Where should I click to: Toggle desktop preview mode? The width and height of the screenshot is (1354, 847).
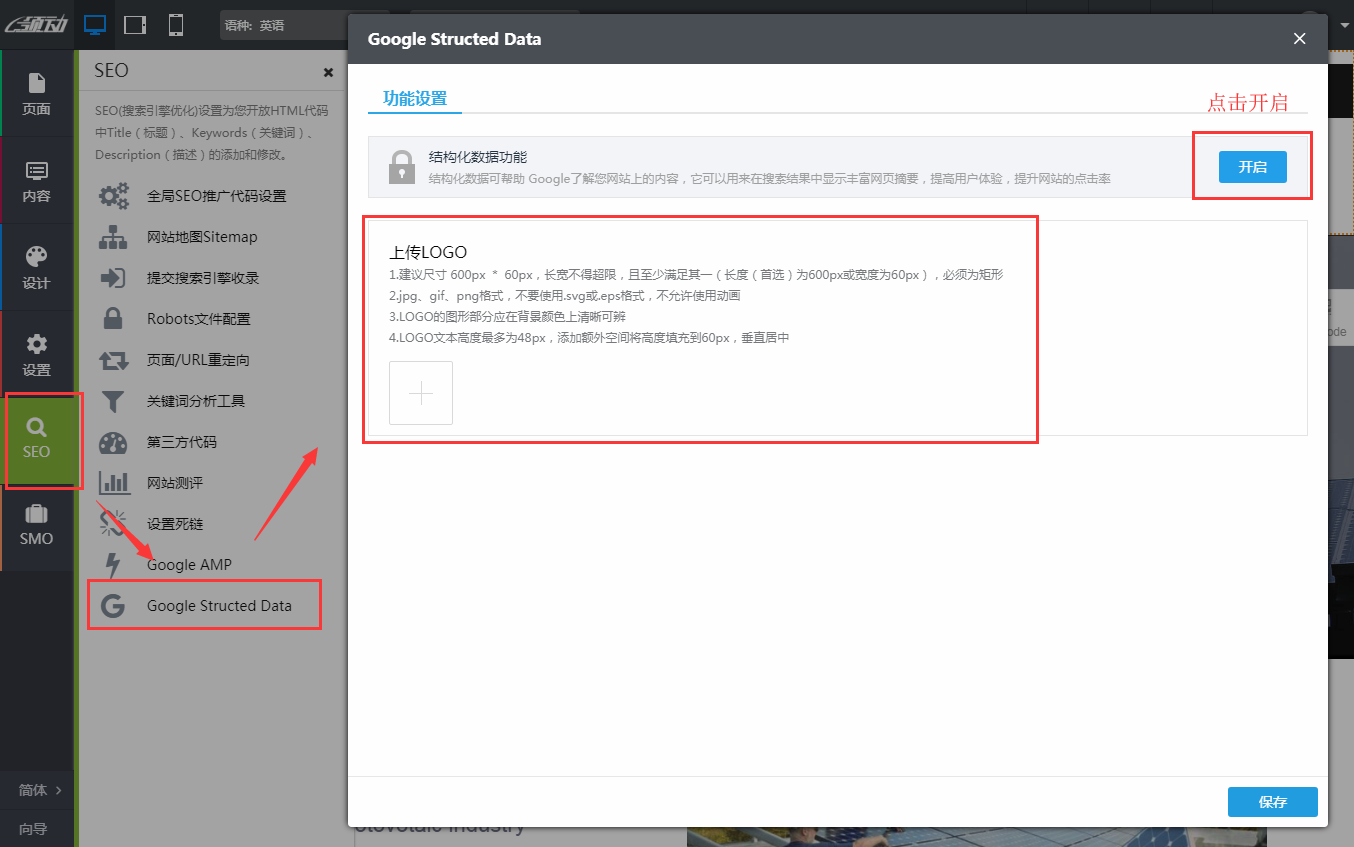95,24
